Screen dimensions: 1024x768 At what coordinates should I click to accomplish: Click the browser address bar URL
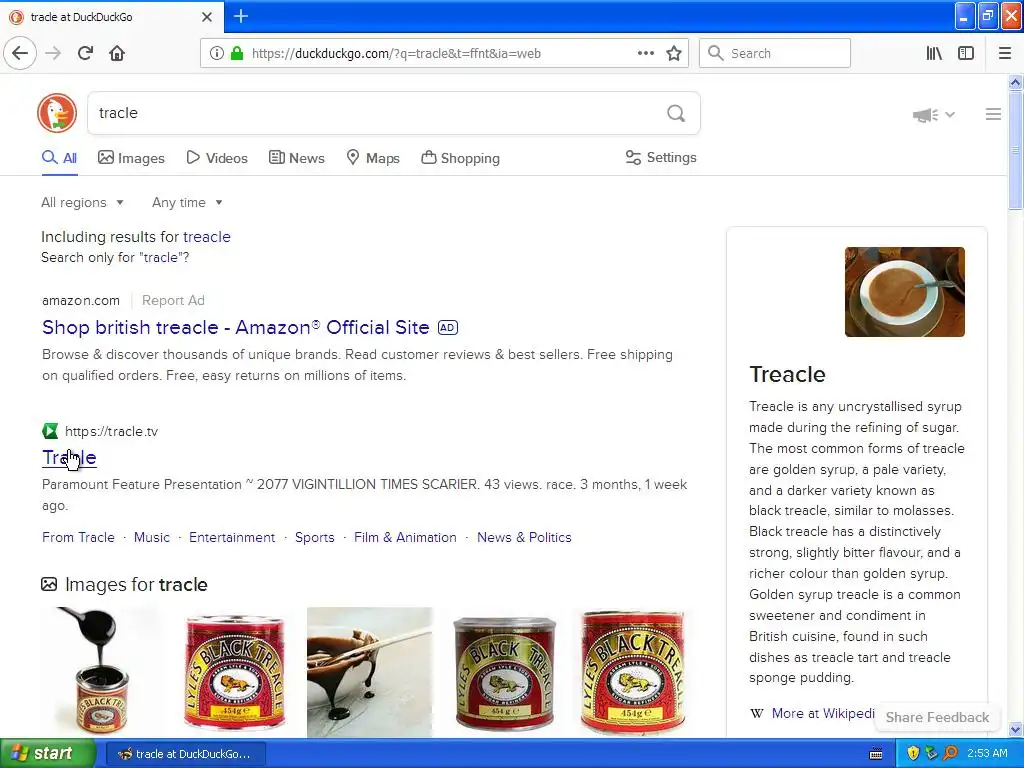point(396,54)
